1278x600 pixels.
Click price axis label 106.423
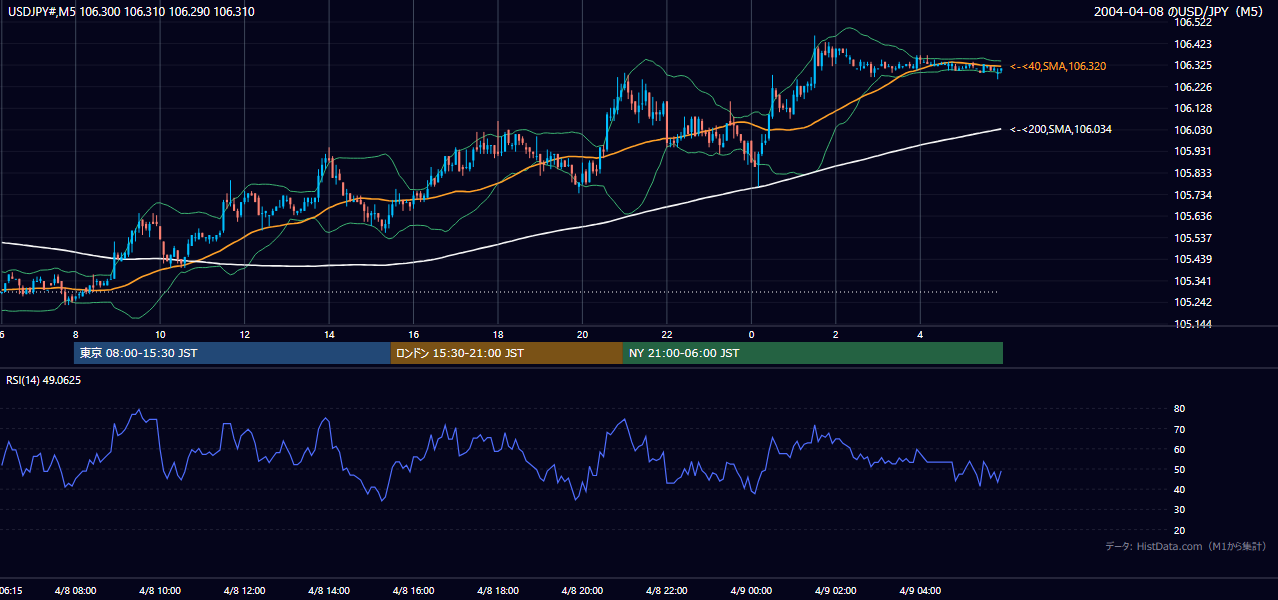[1193, 44]
